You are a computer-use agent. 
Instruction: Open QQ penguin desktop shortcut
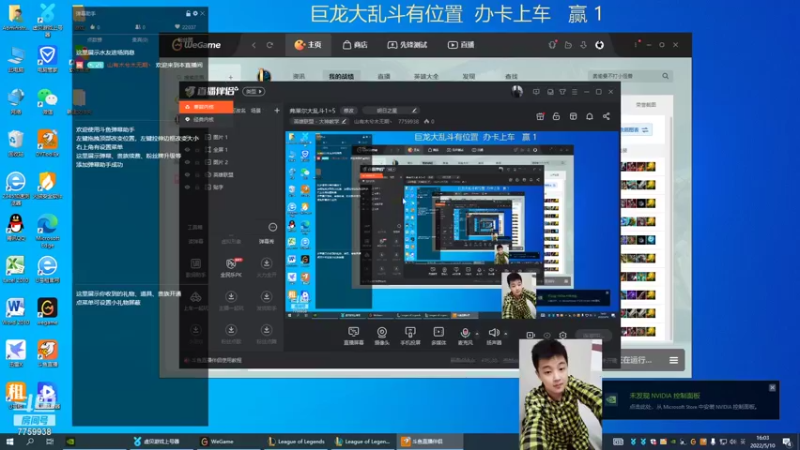[x=16, y=227]
